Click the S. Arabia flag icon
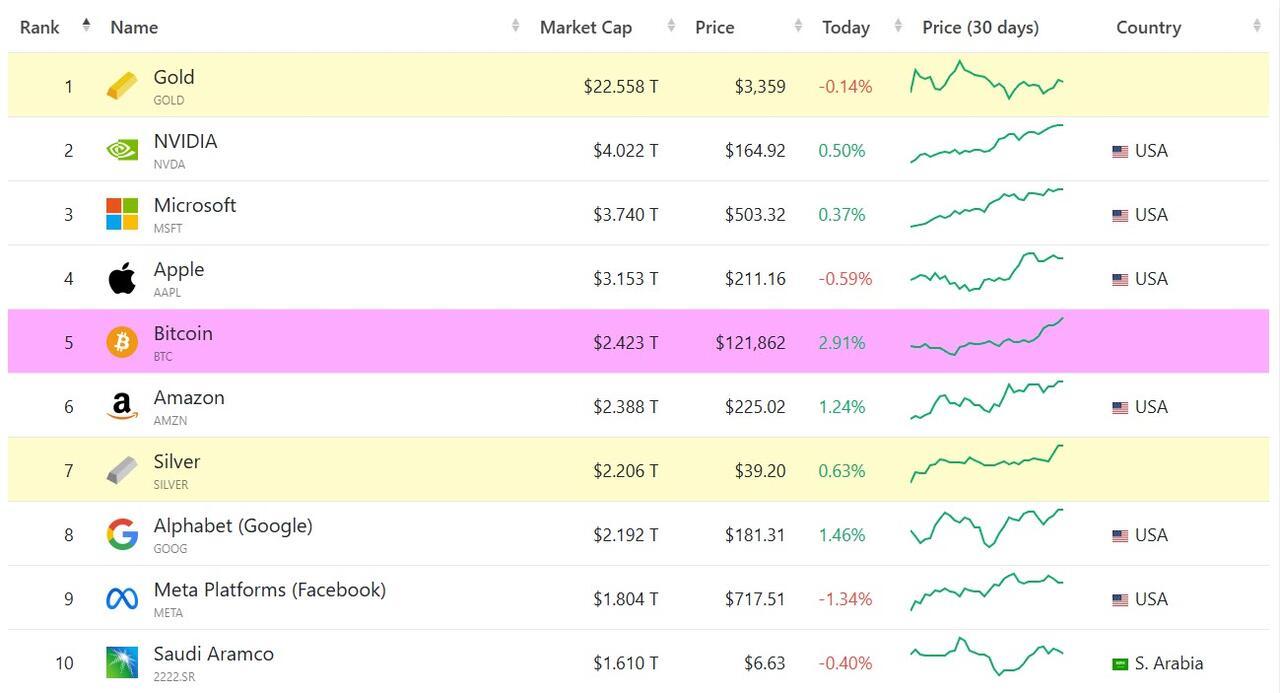This screenshot has height=693, width=1280. click(1120, 664)
